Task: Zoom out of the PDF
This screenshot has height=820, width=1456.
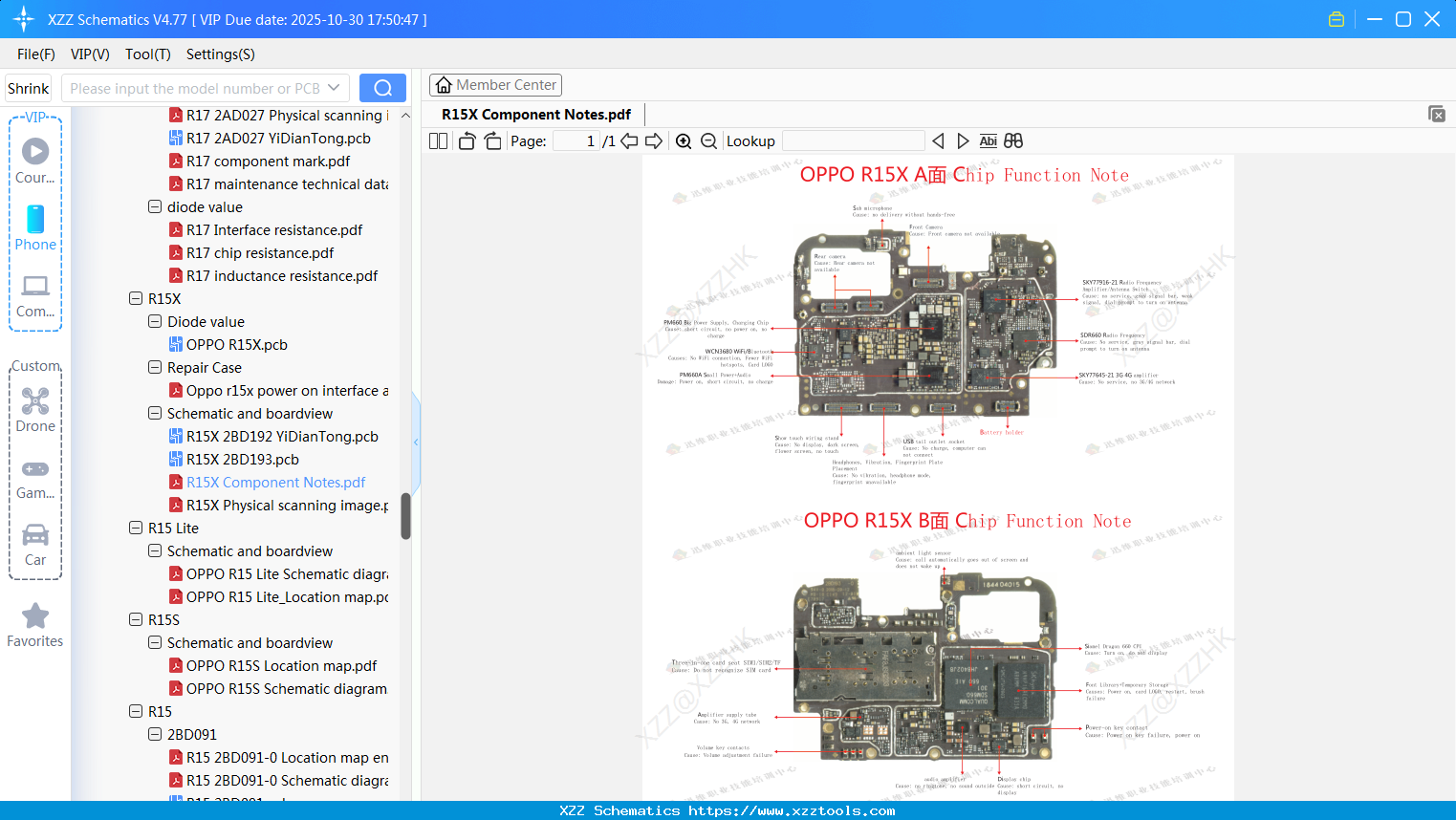Action: click(708, 141)
